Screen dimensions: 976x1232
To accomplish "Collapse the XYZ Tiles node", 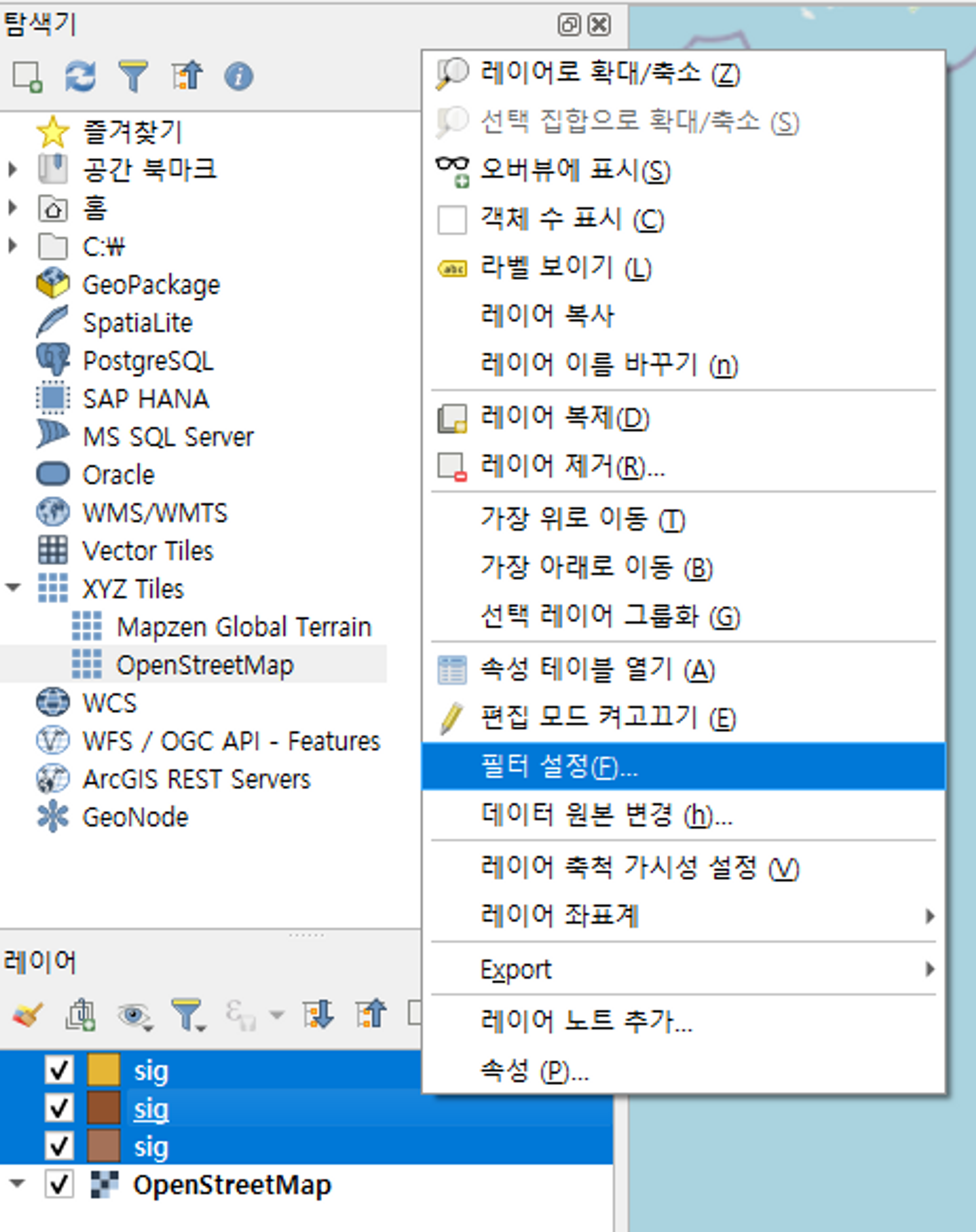I will tap(13, 587).
